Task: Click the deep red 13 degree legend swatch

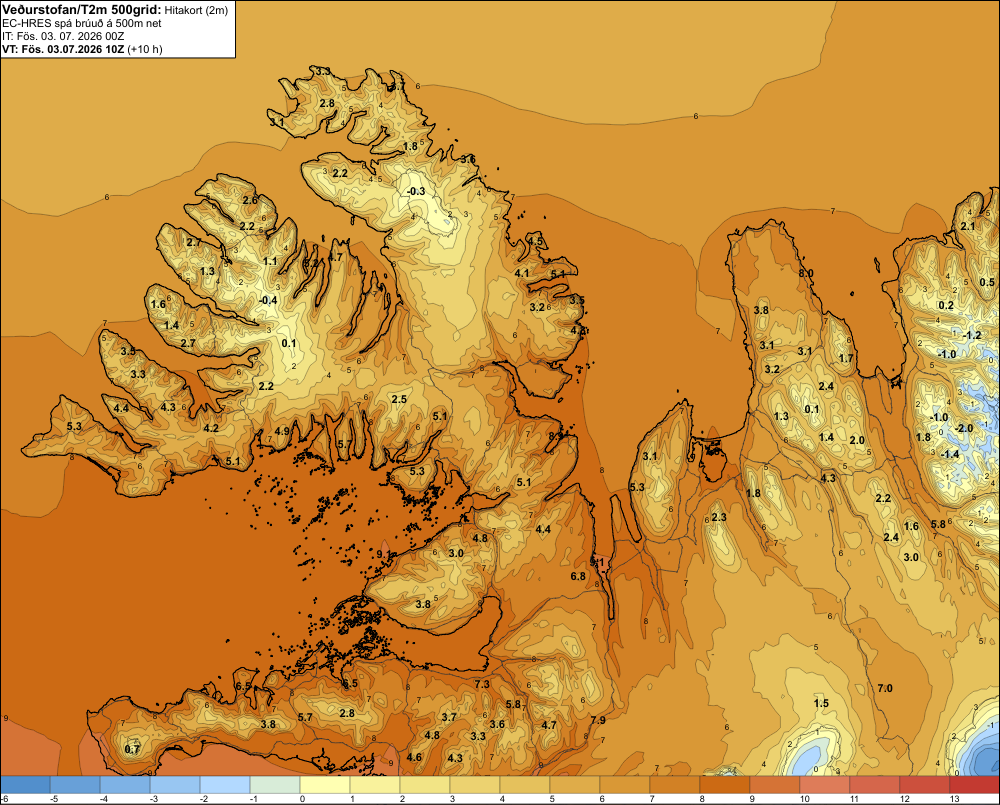Action: tap(974, 784)
